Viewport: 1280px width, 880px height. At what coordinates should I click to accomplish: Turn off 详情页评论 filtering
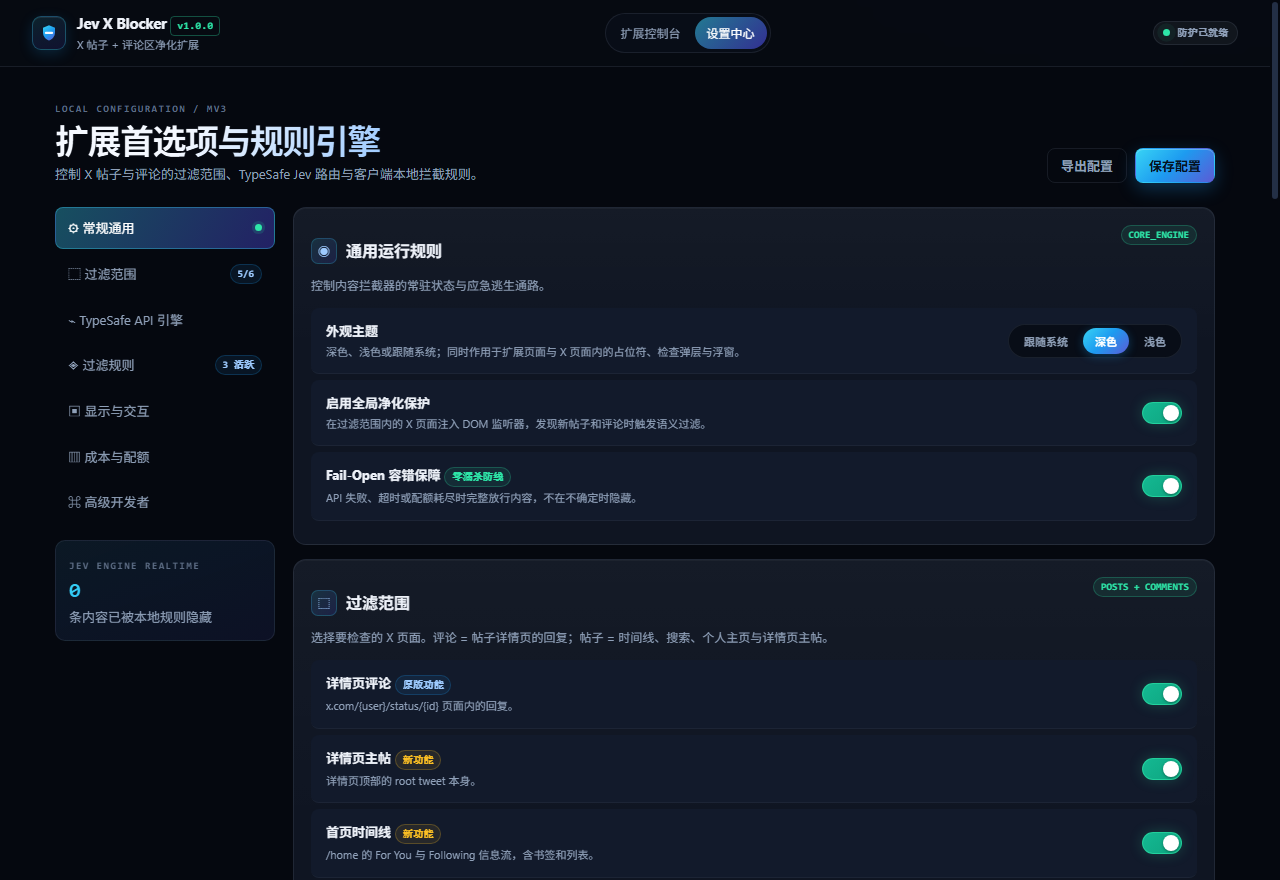(1162, 694)
